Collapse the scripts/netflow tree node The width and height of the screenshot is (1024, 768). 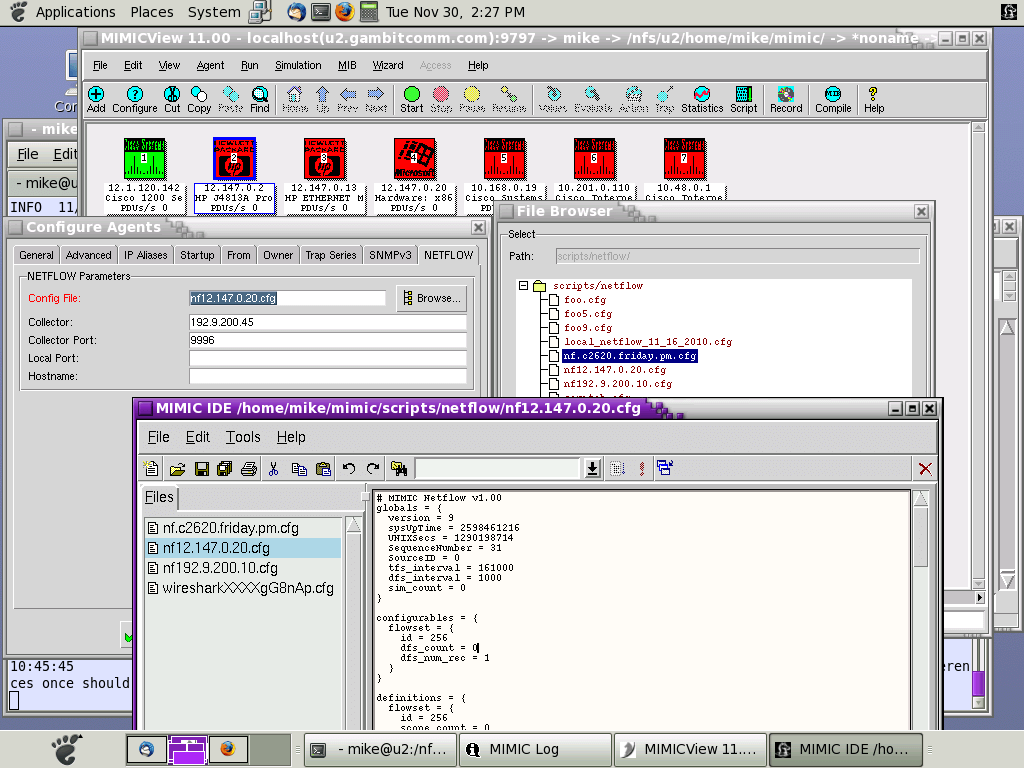(523, 285)
